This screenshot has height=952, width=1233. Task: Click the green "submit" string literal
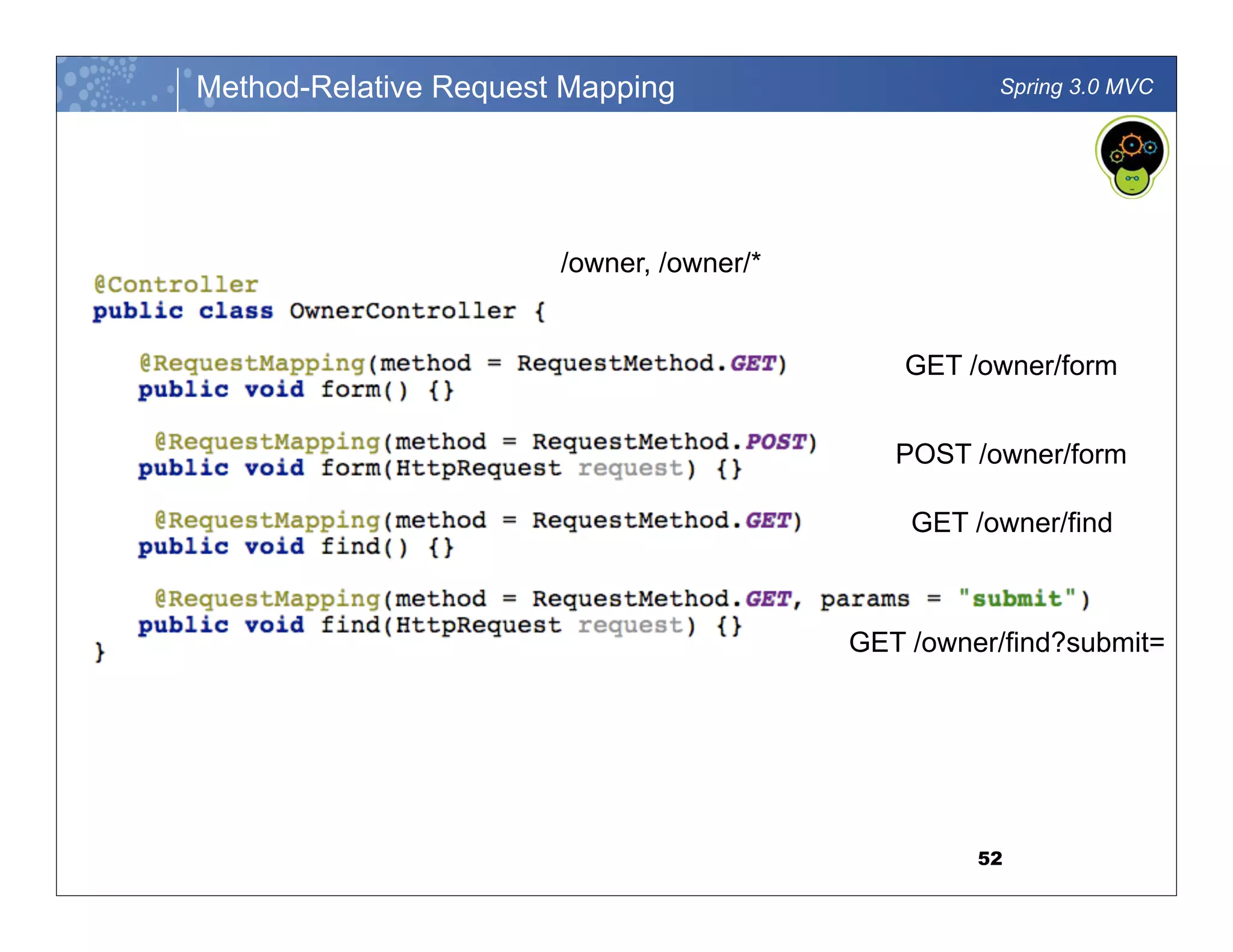(1016, 599)
